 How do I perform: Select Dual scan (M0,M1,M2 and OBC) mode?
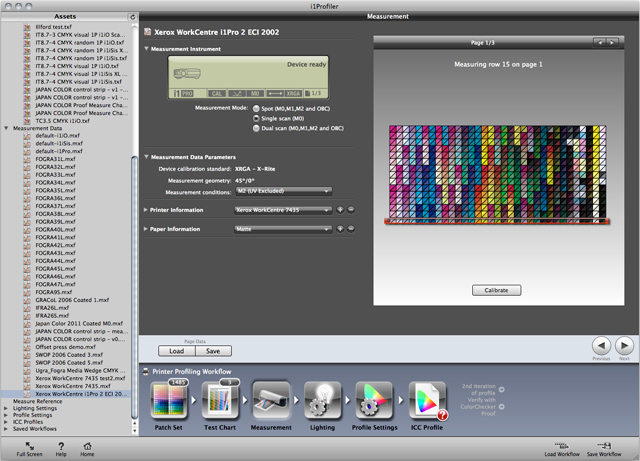tap(256, 128)
